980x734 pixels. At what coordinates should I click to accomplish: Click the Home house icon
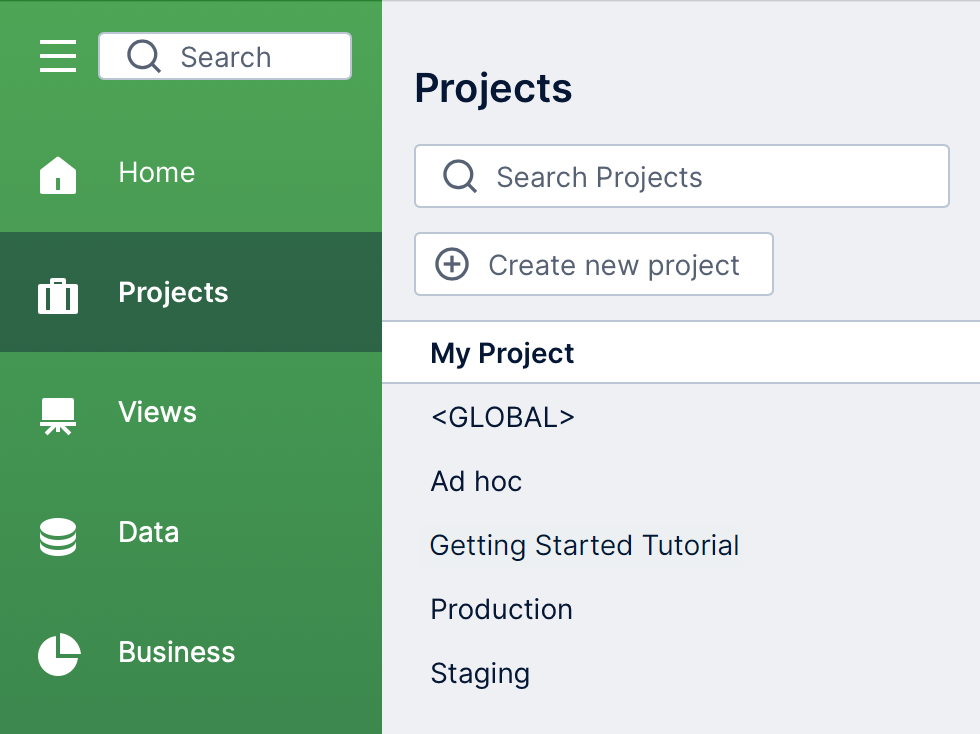coord(58,175)
